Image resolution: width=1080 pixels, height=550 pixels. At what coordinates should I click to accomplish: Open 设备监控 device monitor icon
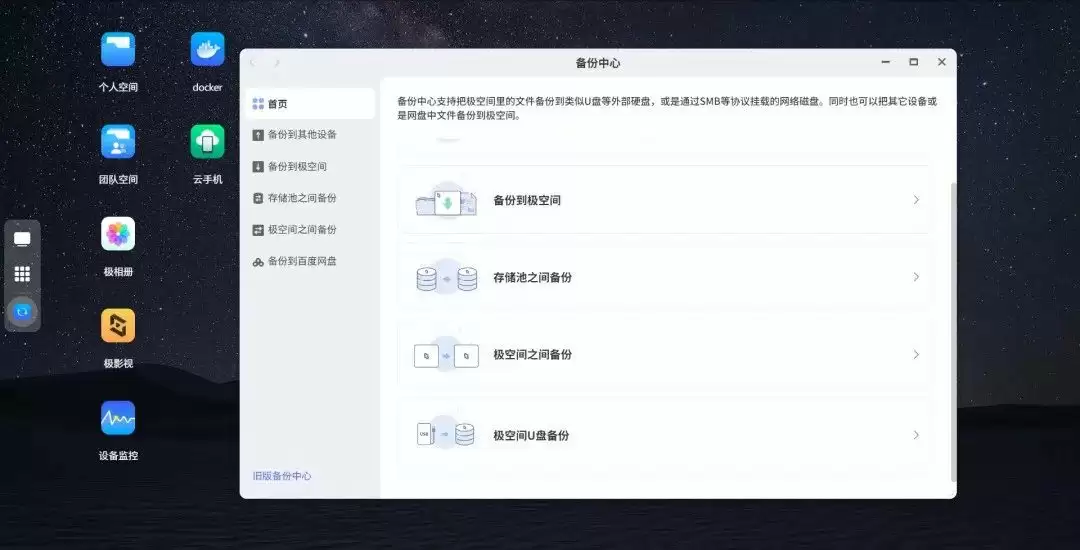click(118, 418)
